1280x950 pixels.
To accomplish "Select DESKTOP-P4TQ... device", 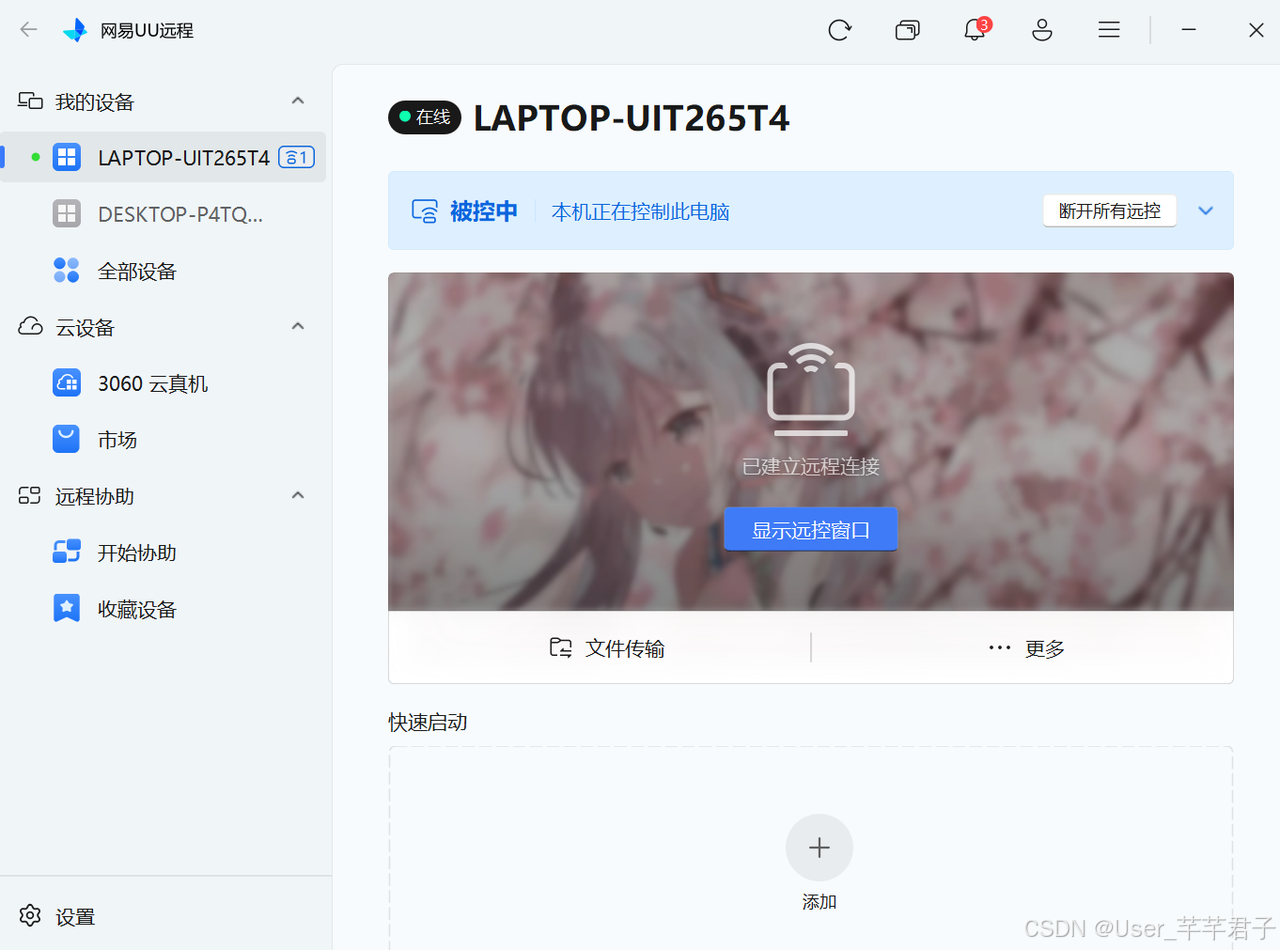I will [163, 214].
